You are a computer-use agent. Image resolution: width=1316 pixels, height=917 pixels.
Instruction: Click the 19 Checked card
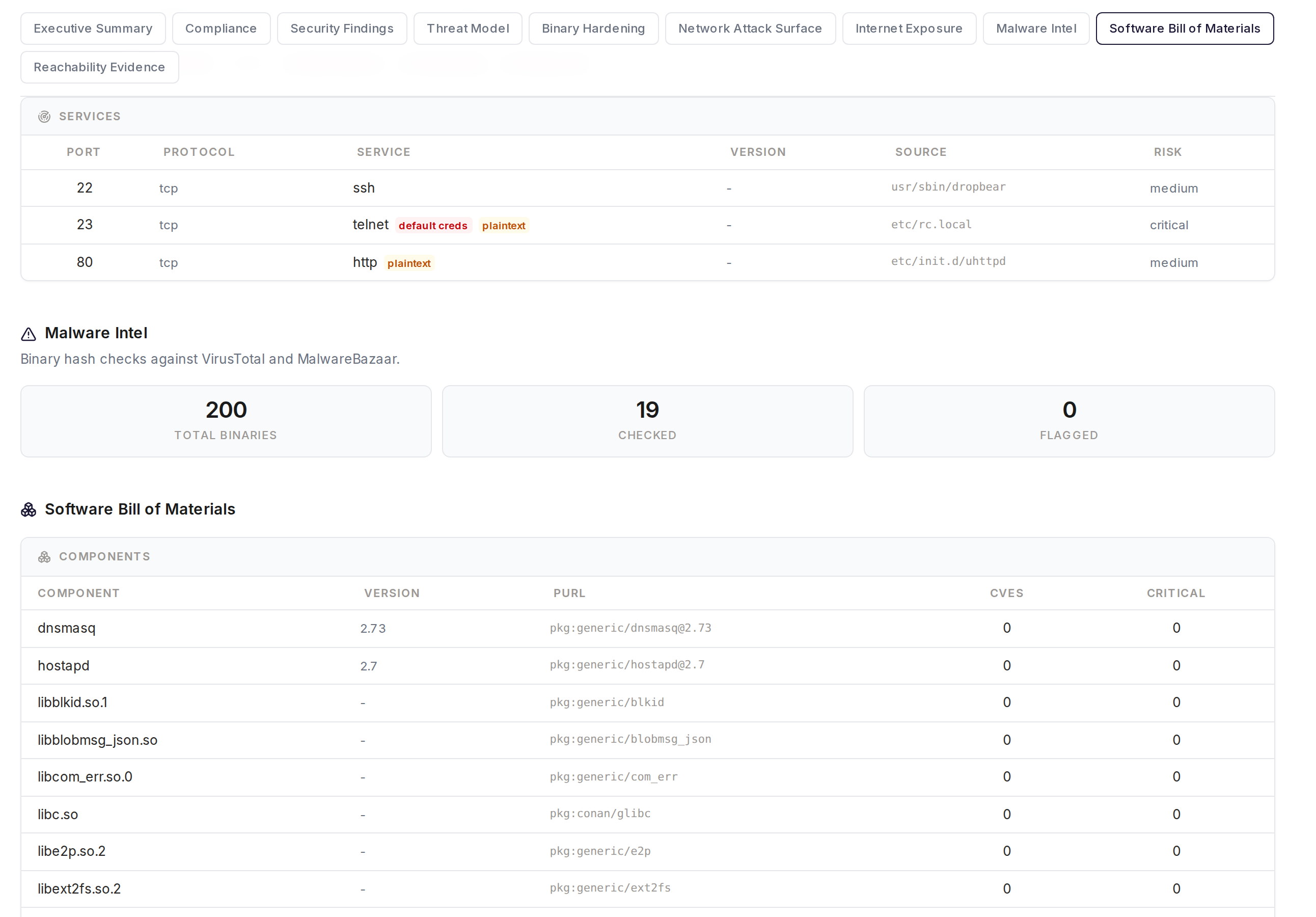[647, 421]
